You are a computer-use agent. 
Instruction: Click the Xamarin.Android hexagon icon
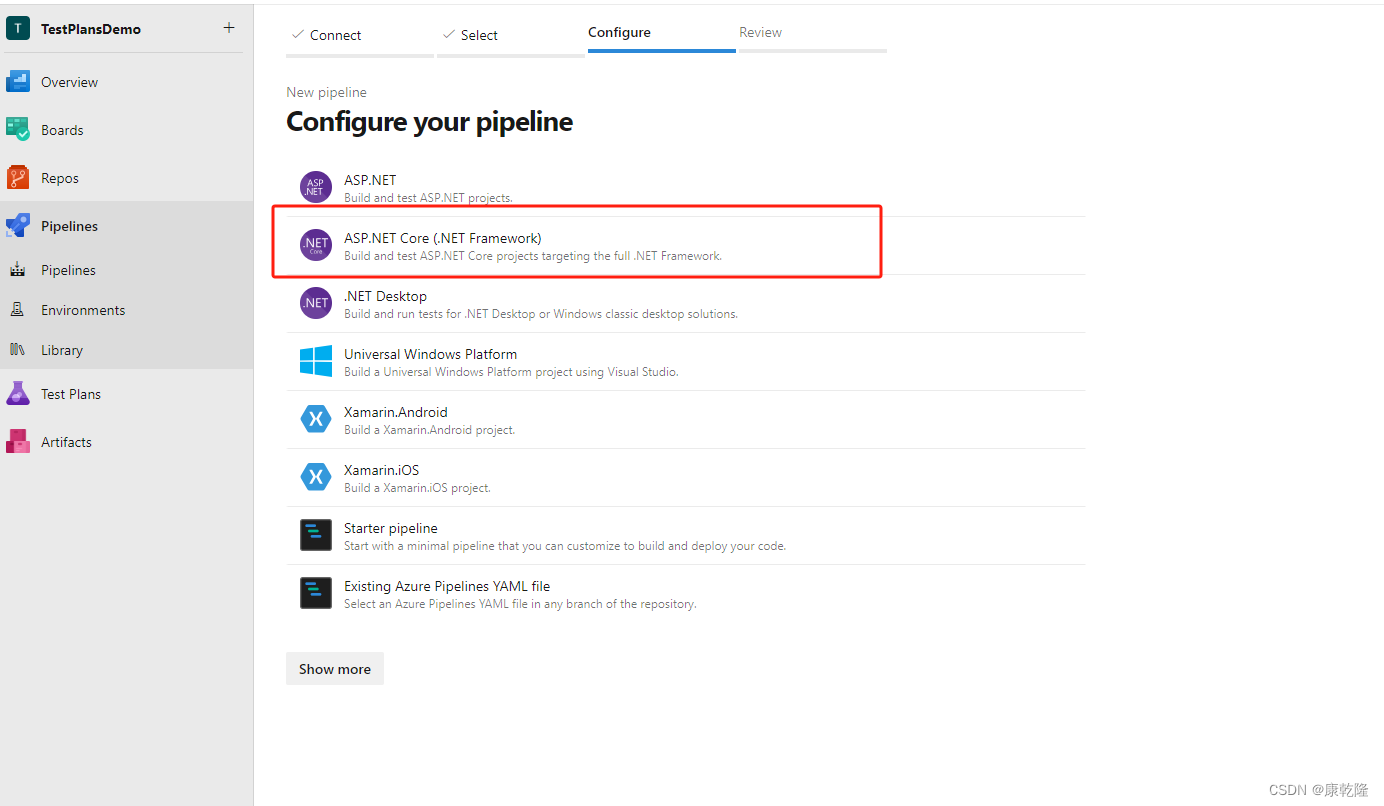316,420
